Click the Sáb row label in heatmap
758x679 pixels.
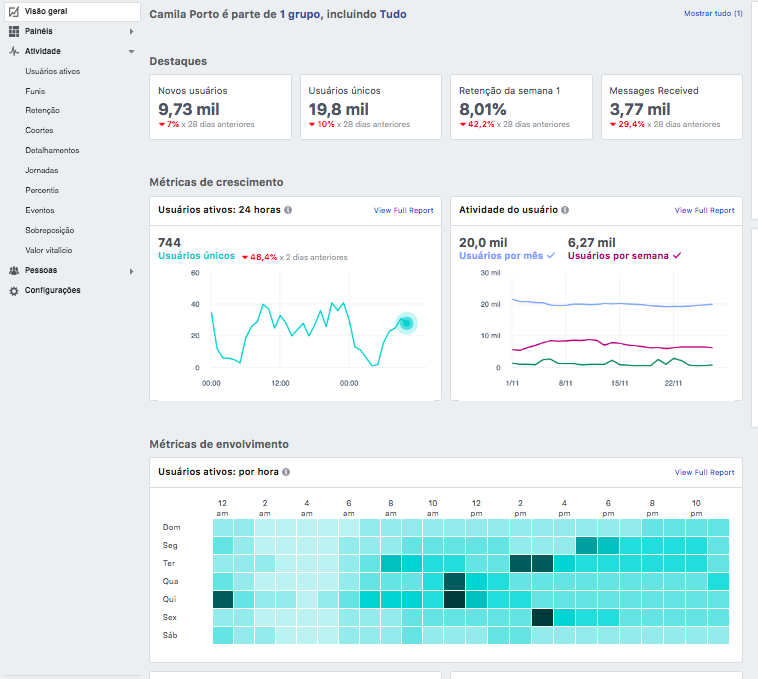click(170, 635)
